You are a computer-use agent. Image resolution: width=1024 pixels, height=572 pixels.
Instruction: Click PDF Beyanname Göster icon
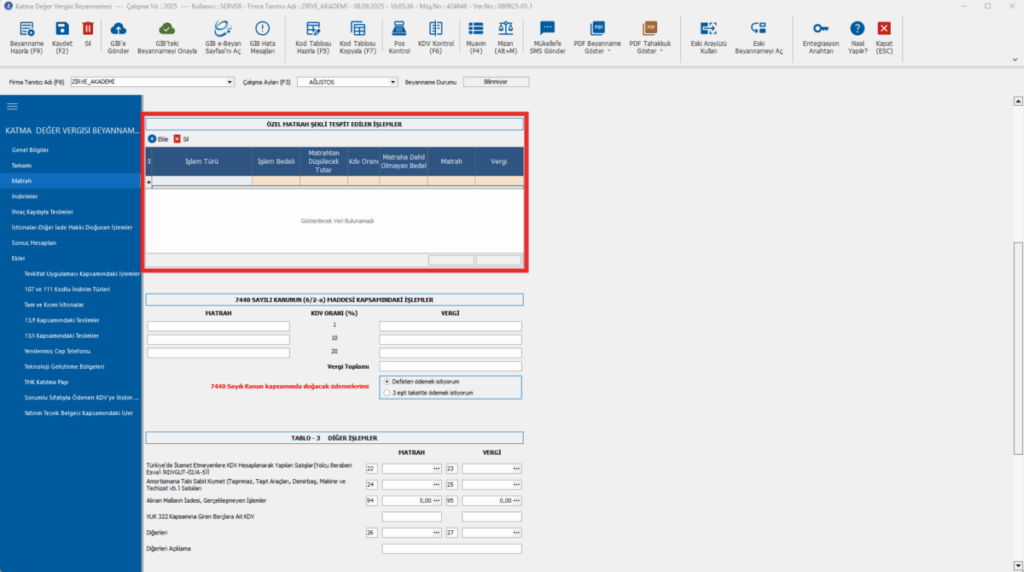coord(597,29)
